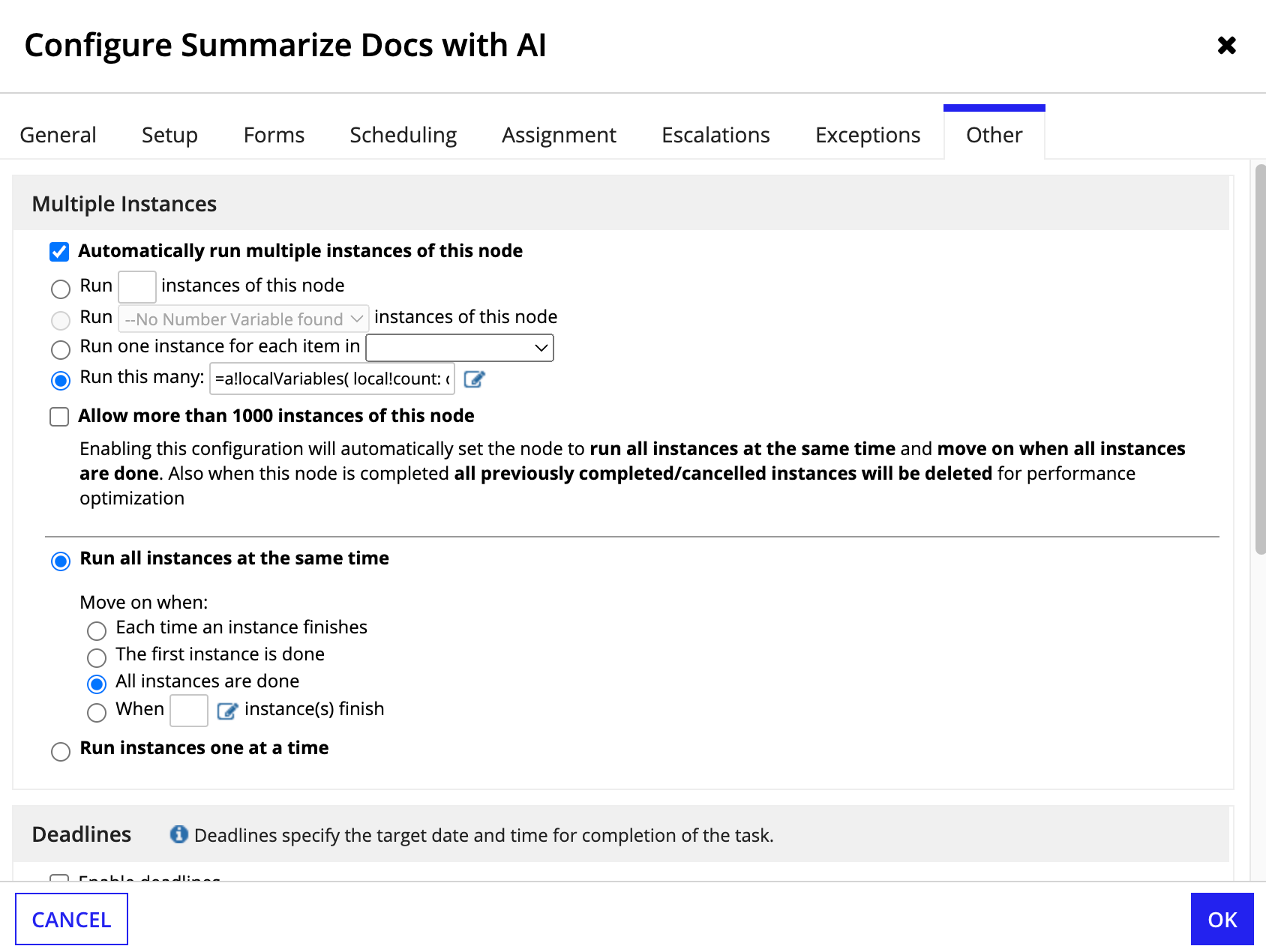
Task: Click the When instance count input box
Action: [x=189, y=711]
